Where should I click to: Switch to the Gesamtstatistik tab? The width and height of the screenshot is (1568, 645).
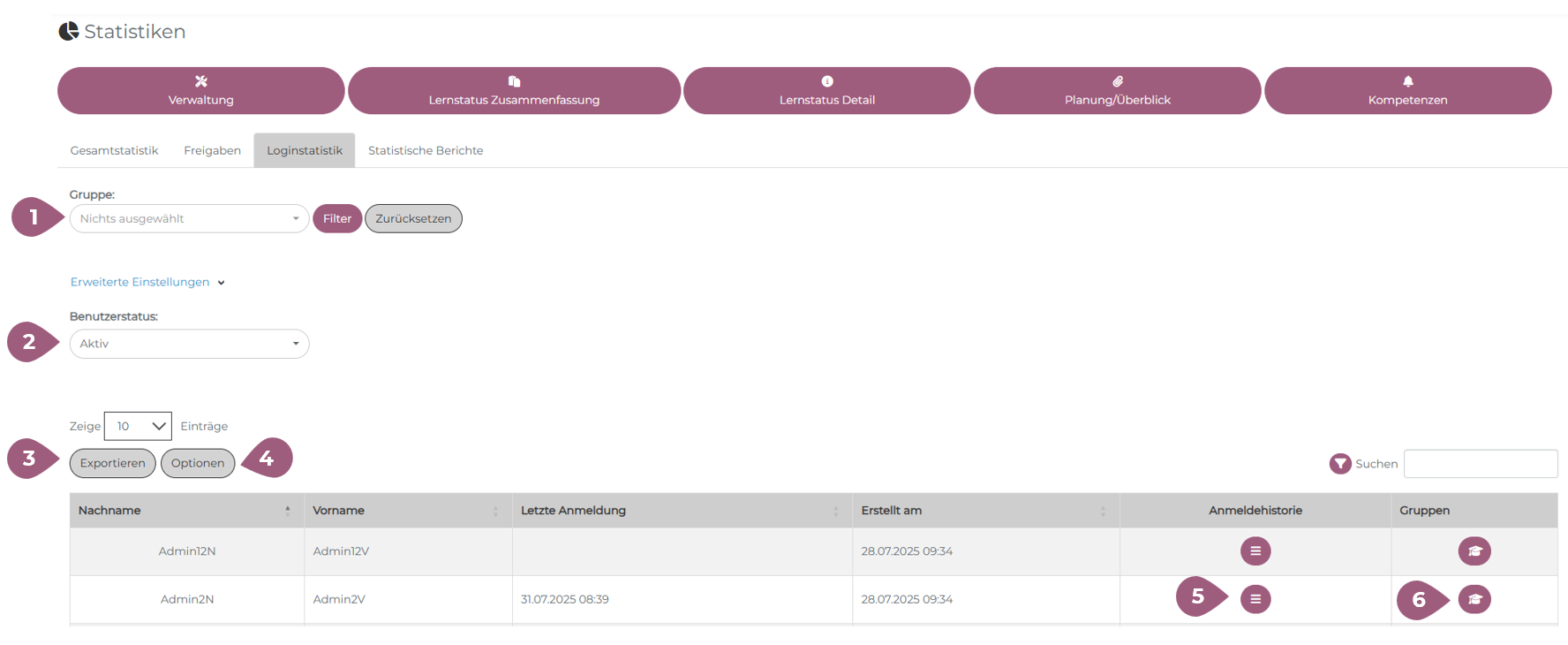tap(114, 151)
